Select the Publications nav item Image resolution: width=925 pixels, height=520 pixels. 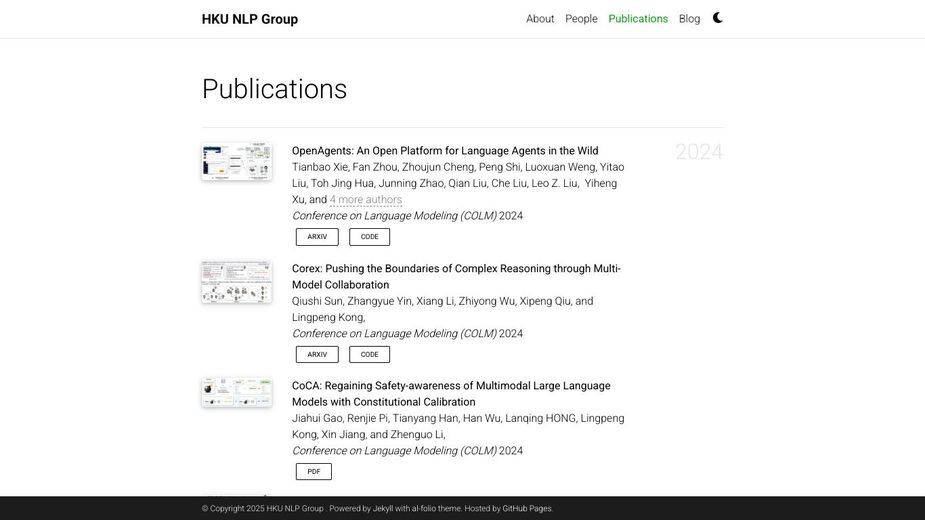click(x=638, y=19)
